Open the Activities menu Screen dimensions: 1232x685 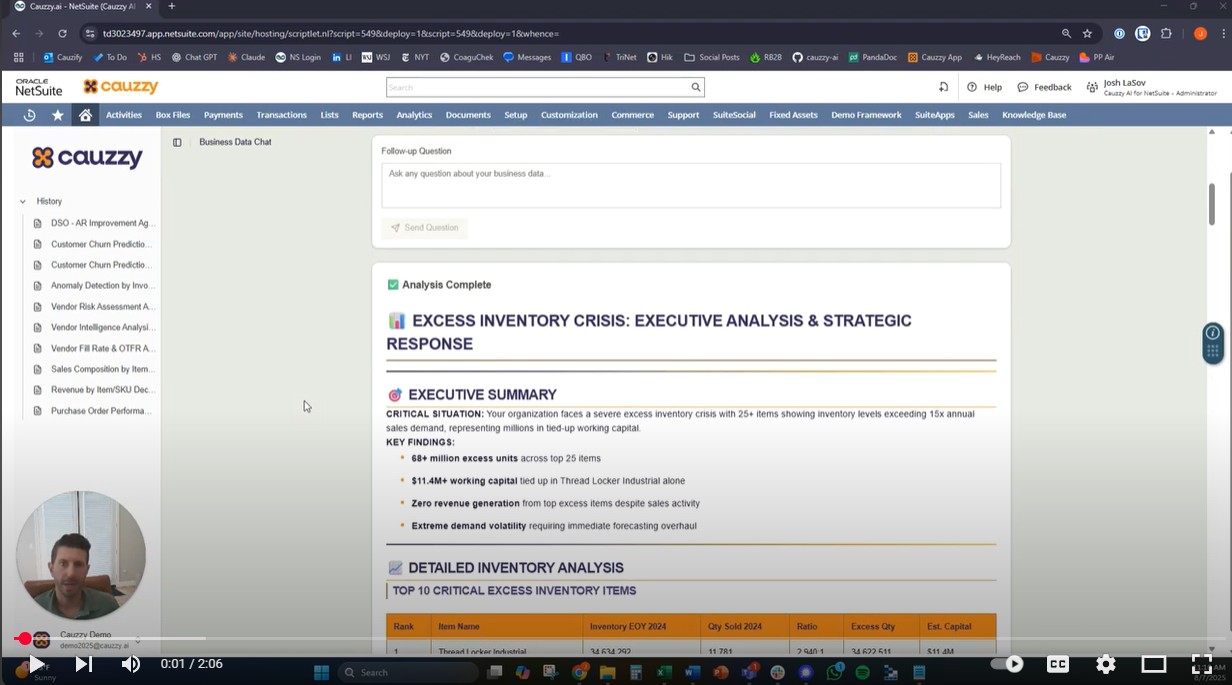coord(124,115)
